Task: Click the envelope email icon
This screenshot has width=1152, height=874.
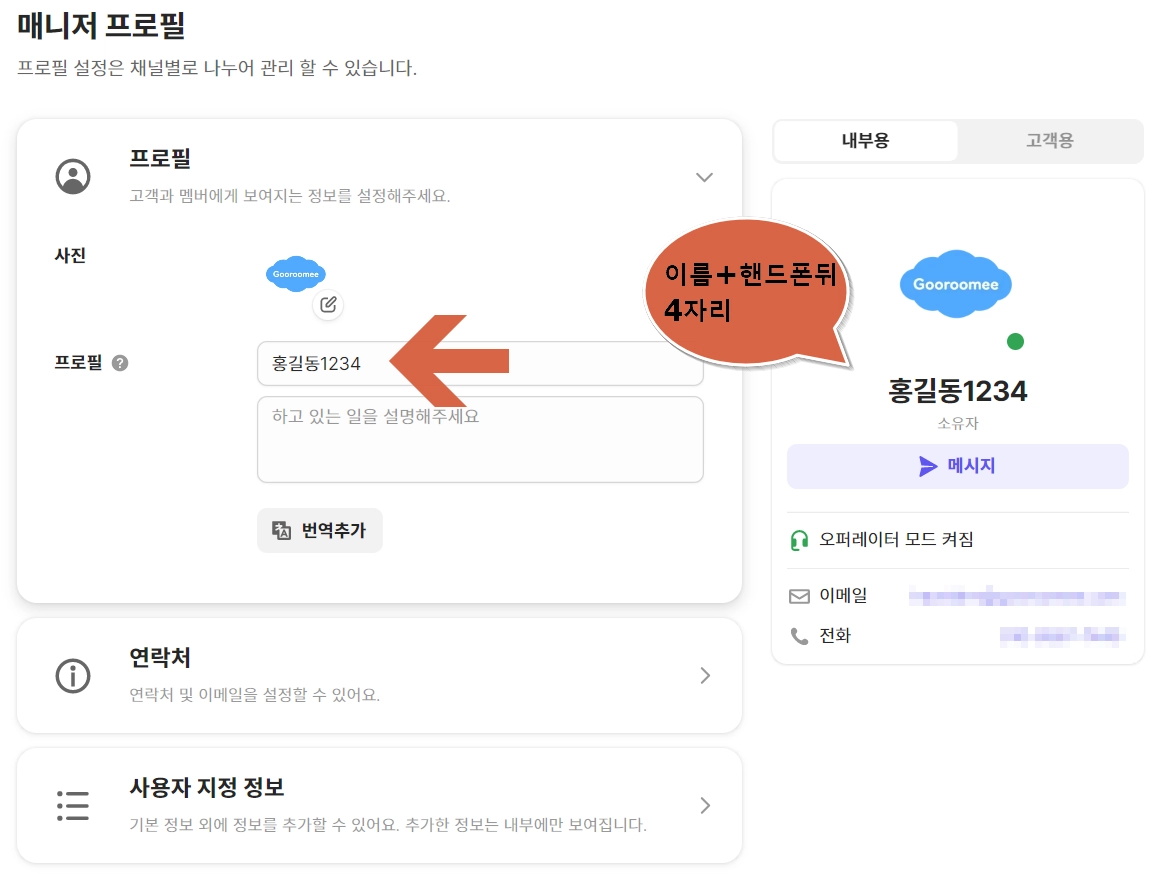Action: pos(799,596)
